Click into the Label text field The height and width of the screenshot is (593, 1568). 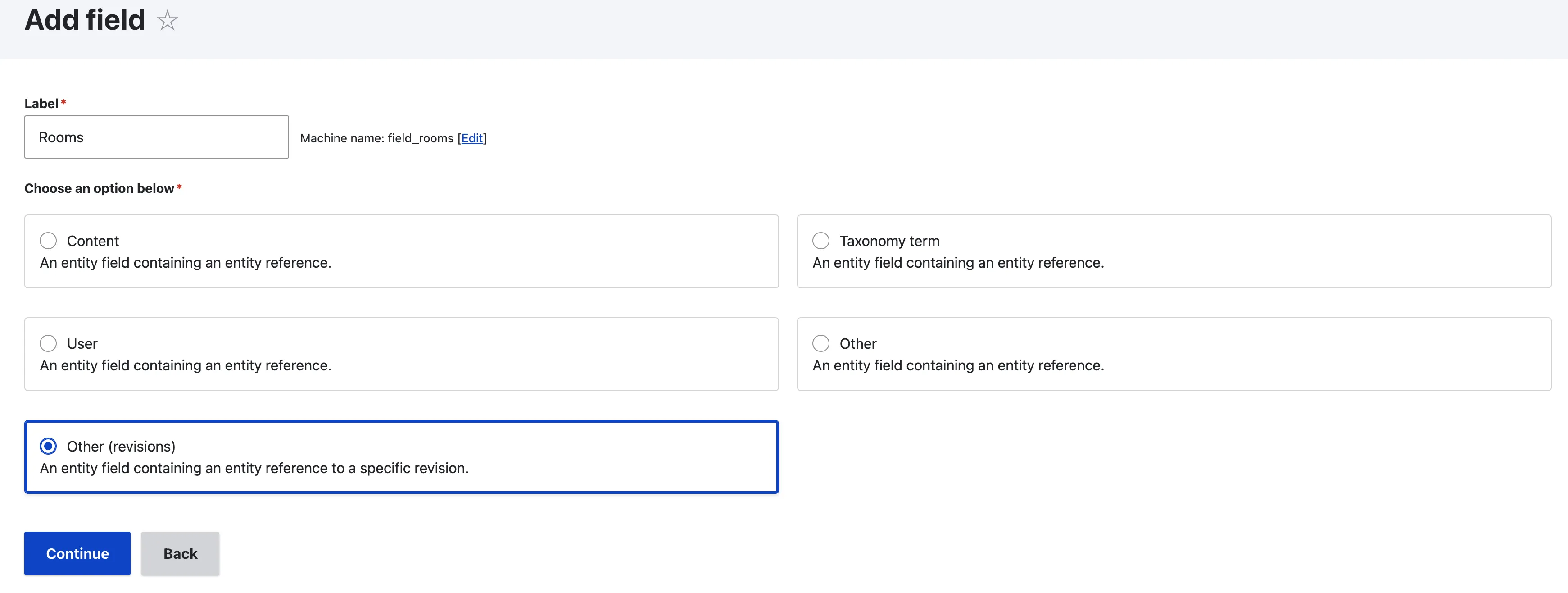point(156,137)
